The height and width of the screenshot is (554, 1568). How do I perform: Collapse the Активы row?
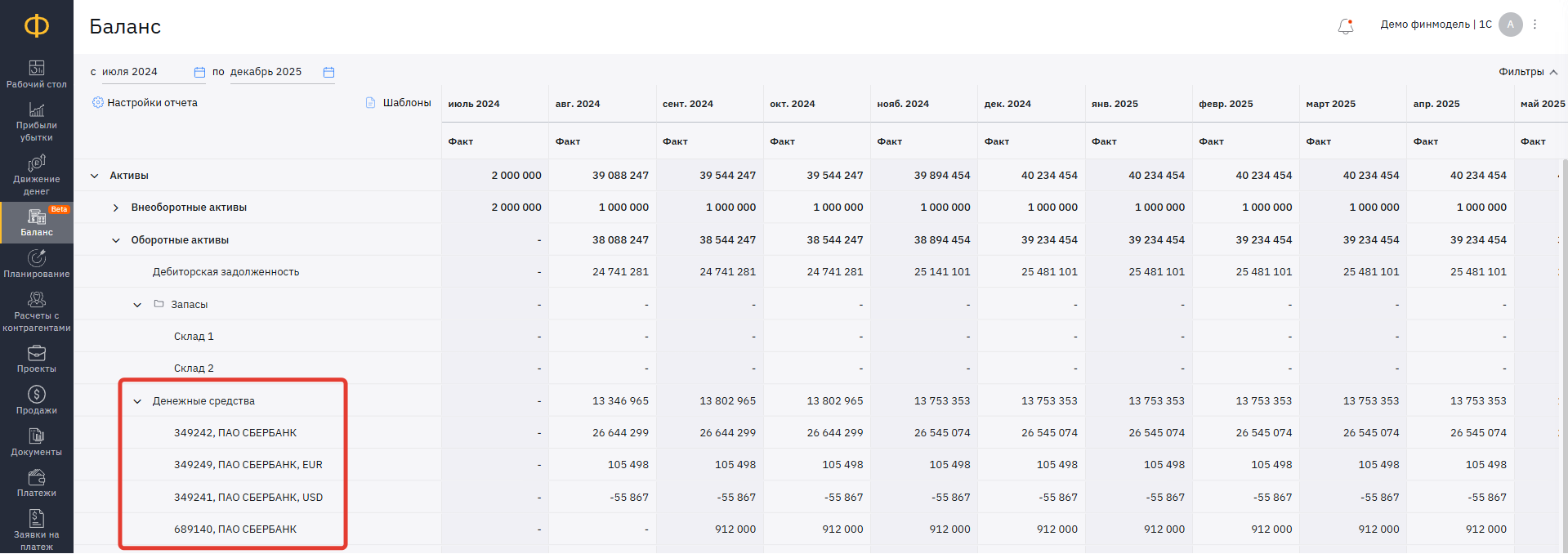point(95,176)
